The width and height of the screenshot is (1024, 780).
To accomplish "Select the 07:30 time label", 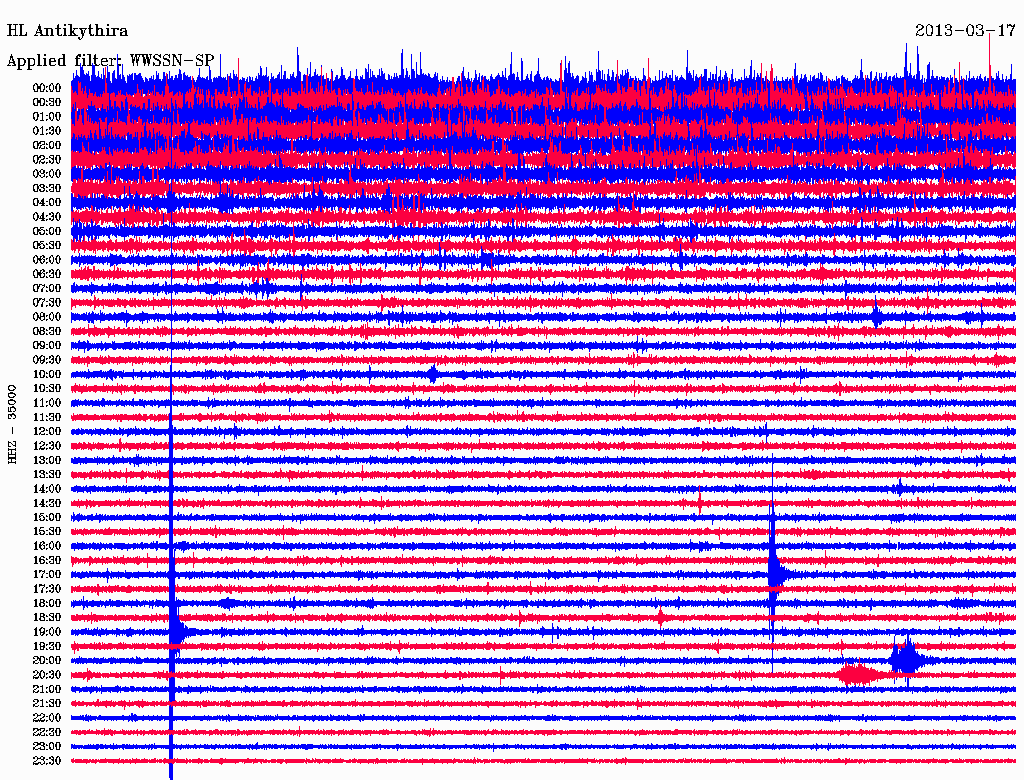I will (x=47, y=302).
